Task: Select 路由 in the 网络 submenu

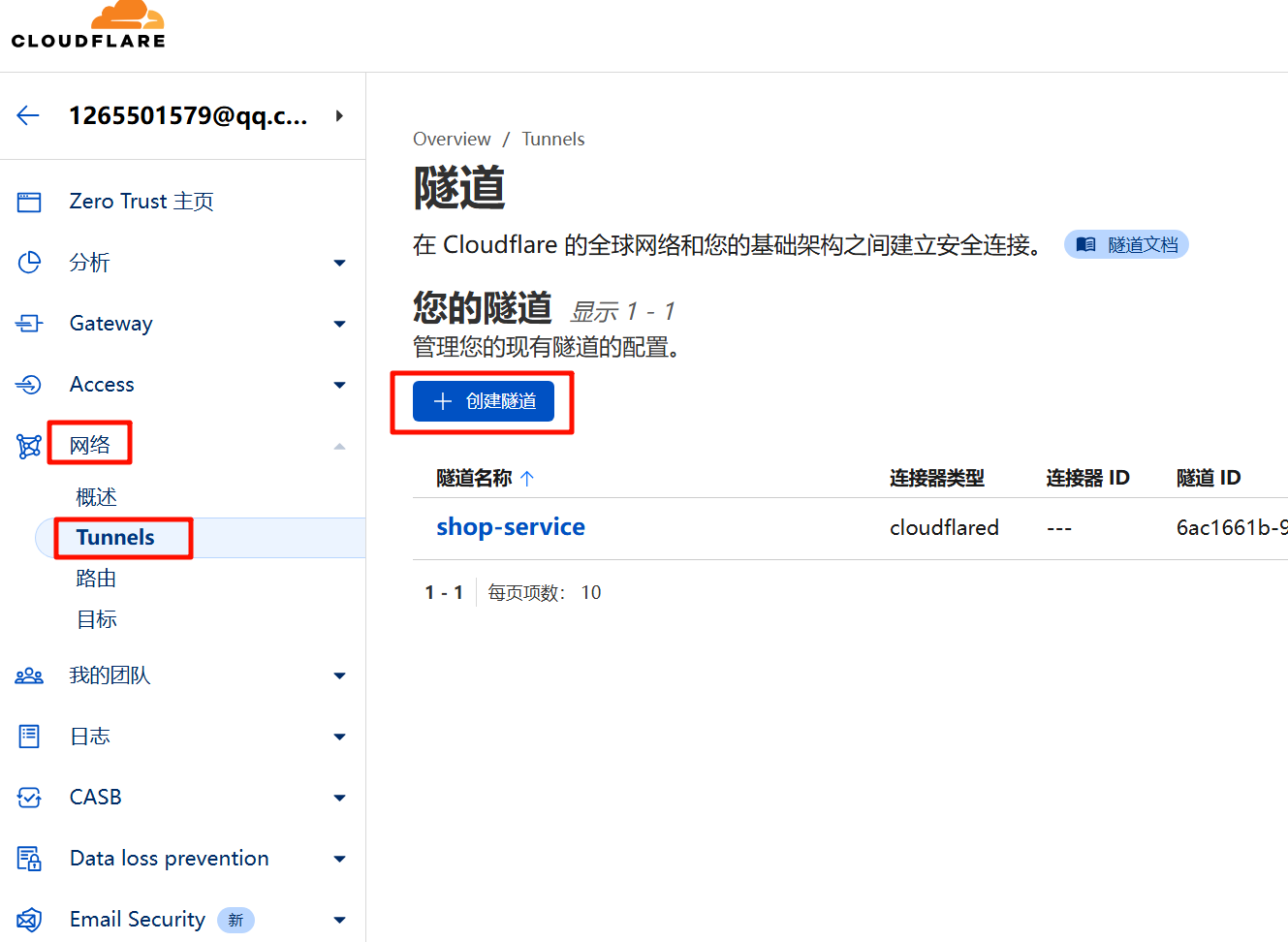Action: click(96, 578)
